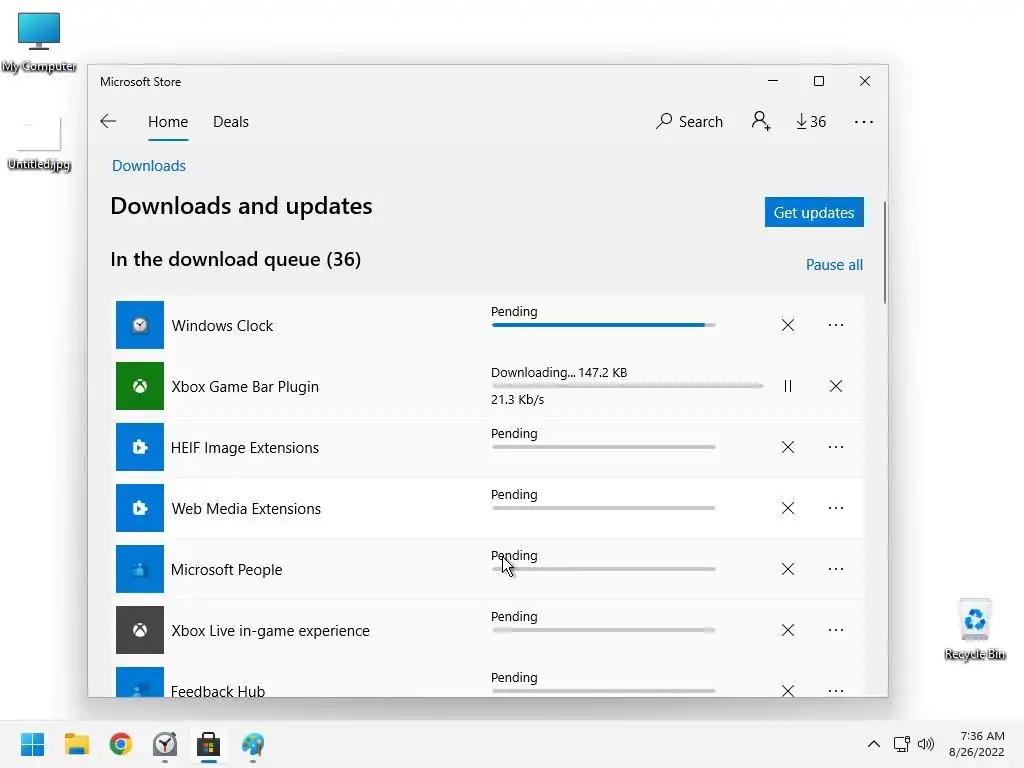Click the Web Media Extensions icon
1024x768 pixels.
tap(140, 508)
